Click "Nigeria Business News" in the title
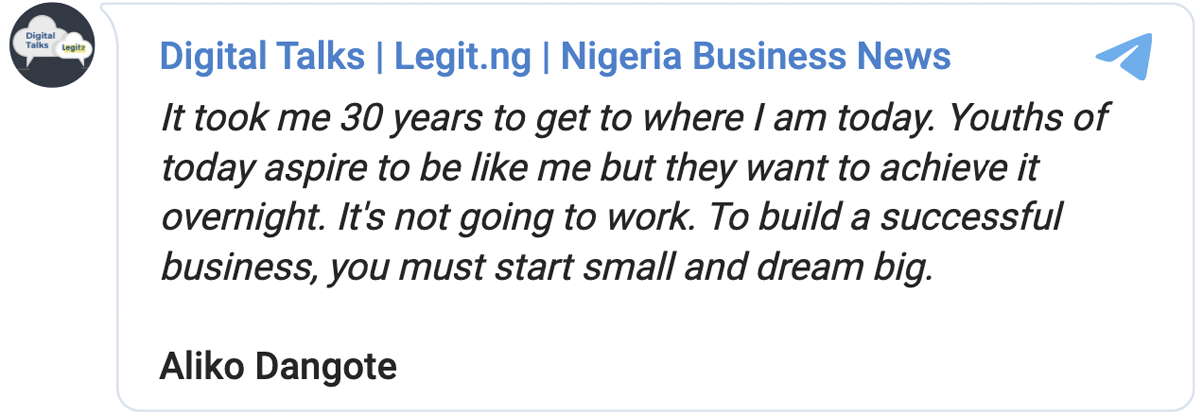Image resolution: width=1200 pixels, height=417 pixels. coord(755,56)
